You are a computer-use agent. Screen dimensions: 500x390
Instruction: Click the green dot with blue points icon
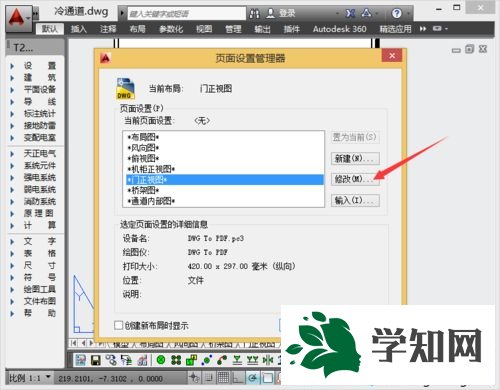[207, 360]
